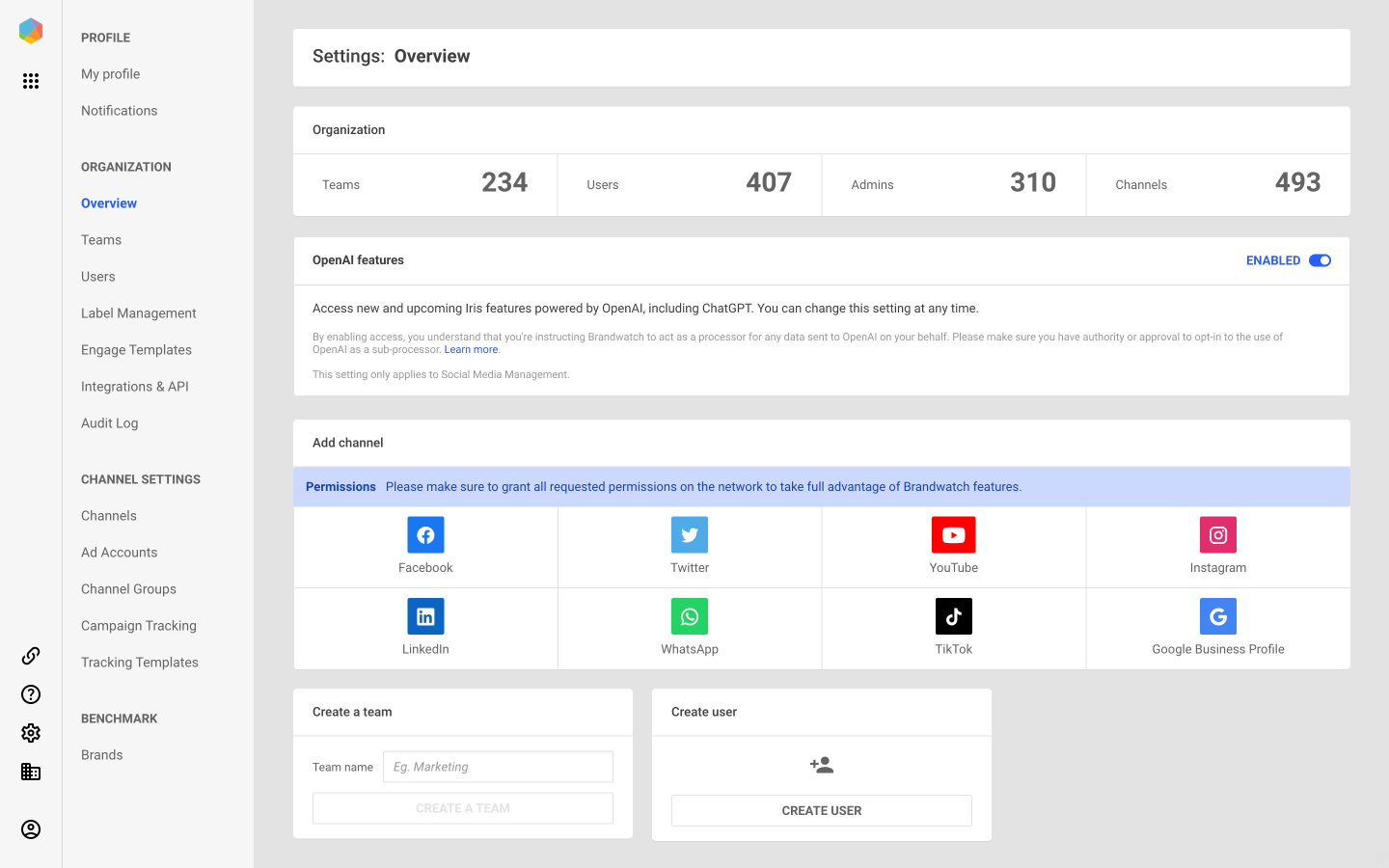
Task: Open Engage Templates
Action: point(136,350)
